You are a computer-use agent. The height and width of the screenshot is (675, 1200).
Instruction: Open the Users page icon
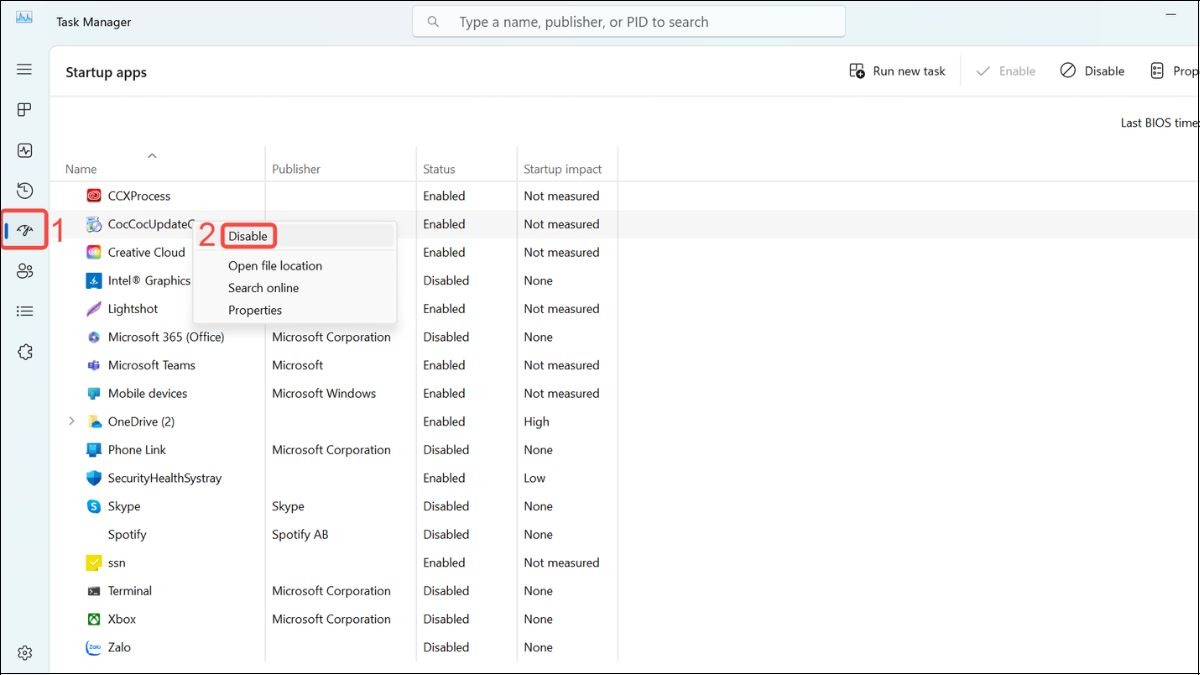(25, 271)
